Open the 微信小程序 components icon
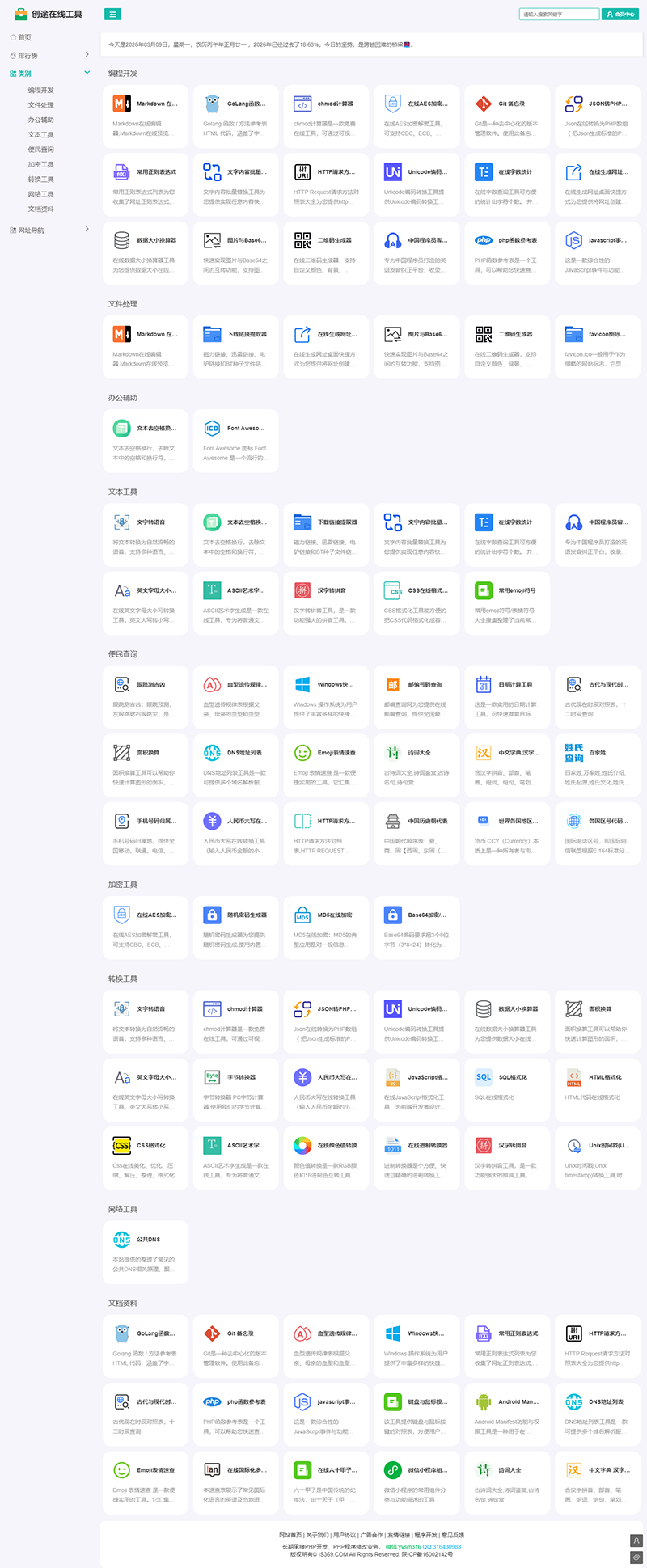 [393, 1469]
